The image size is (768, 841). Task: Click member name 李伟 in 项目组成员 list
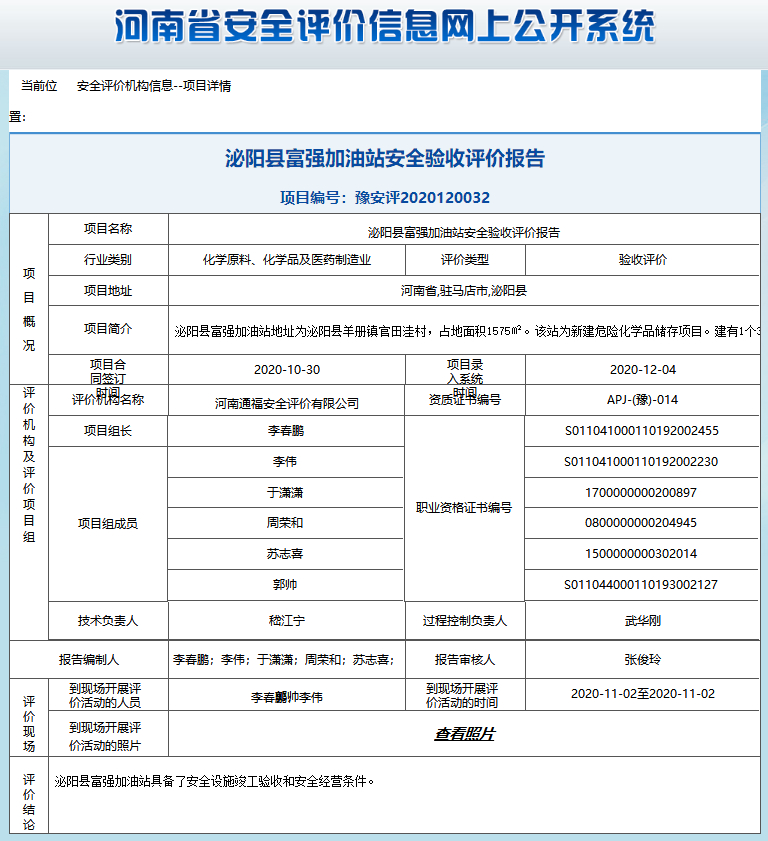coord(285,462)
